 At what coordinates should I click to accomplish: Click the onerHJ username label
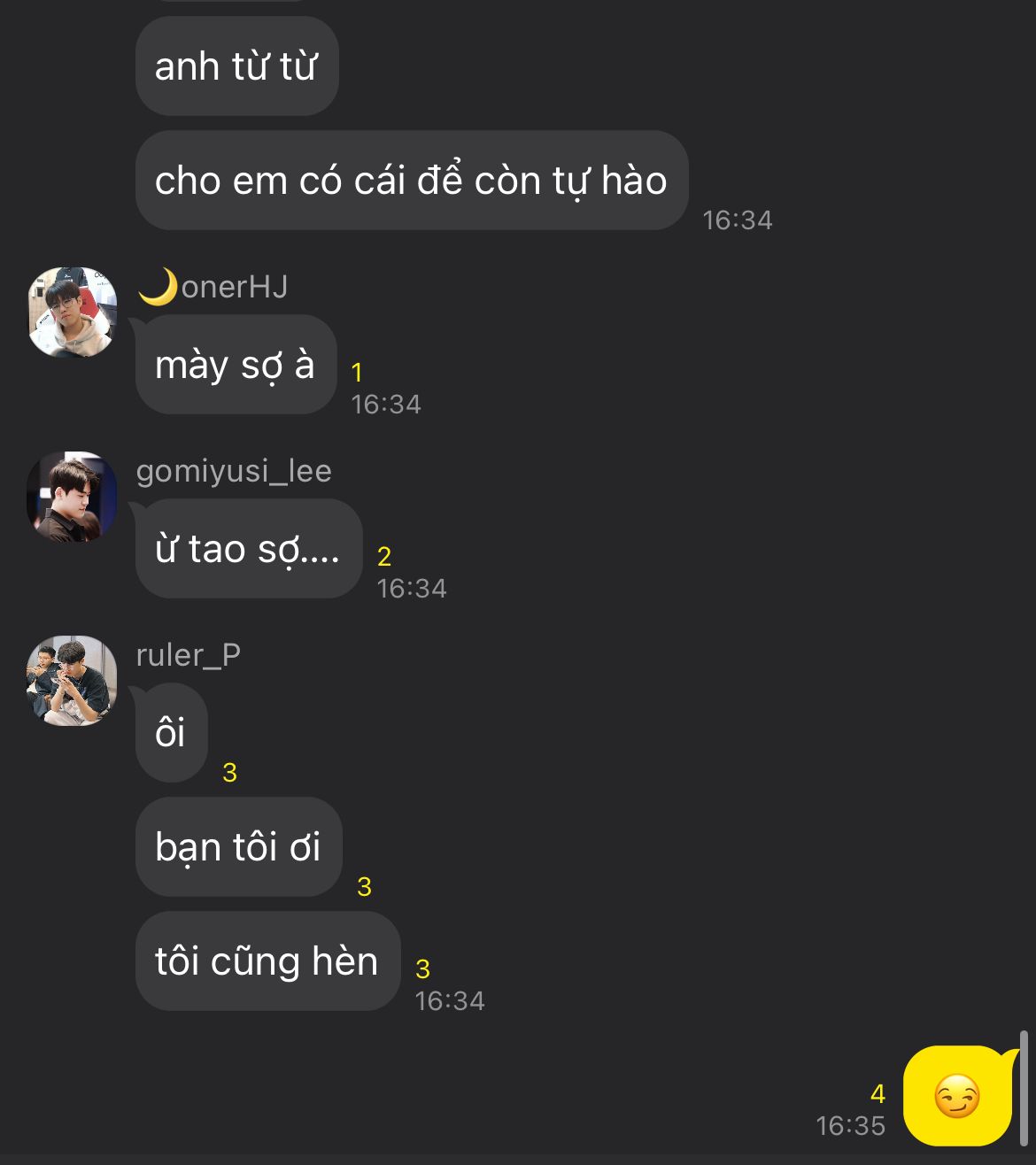pyautogui.click(x=235, y=287)
